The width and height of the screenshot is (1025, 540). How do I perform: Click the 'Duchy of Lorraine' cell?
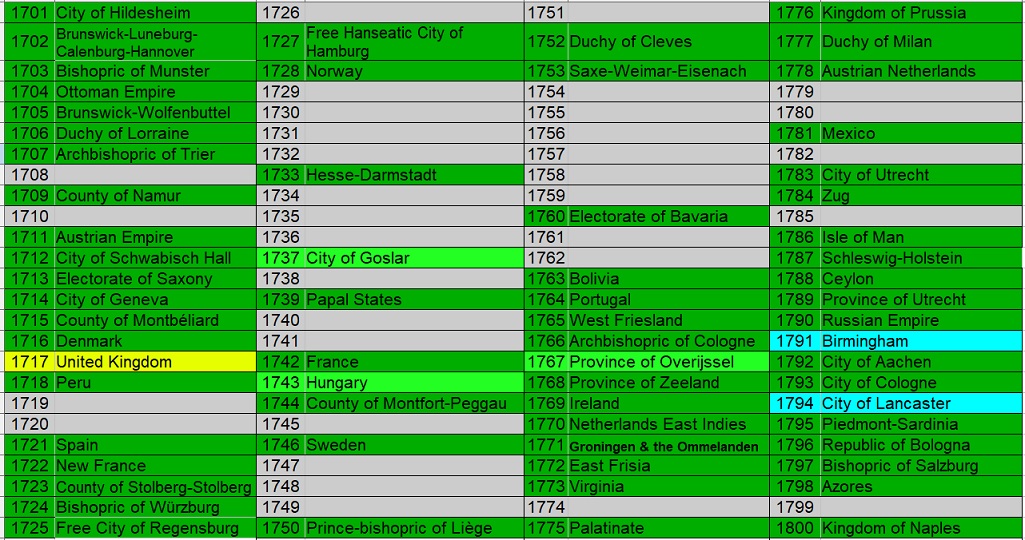(x=155, y=133)
